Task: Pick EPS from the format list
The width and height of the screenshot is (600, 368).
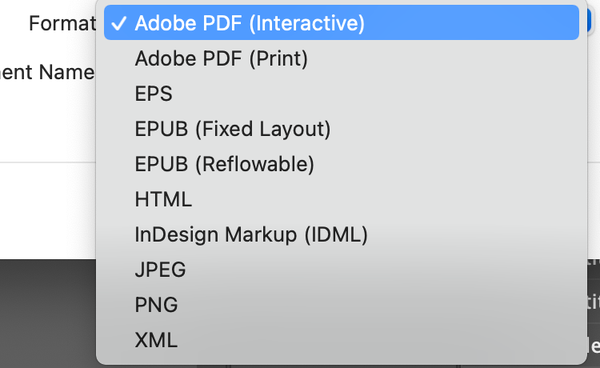Action: 341,93
